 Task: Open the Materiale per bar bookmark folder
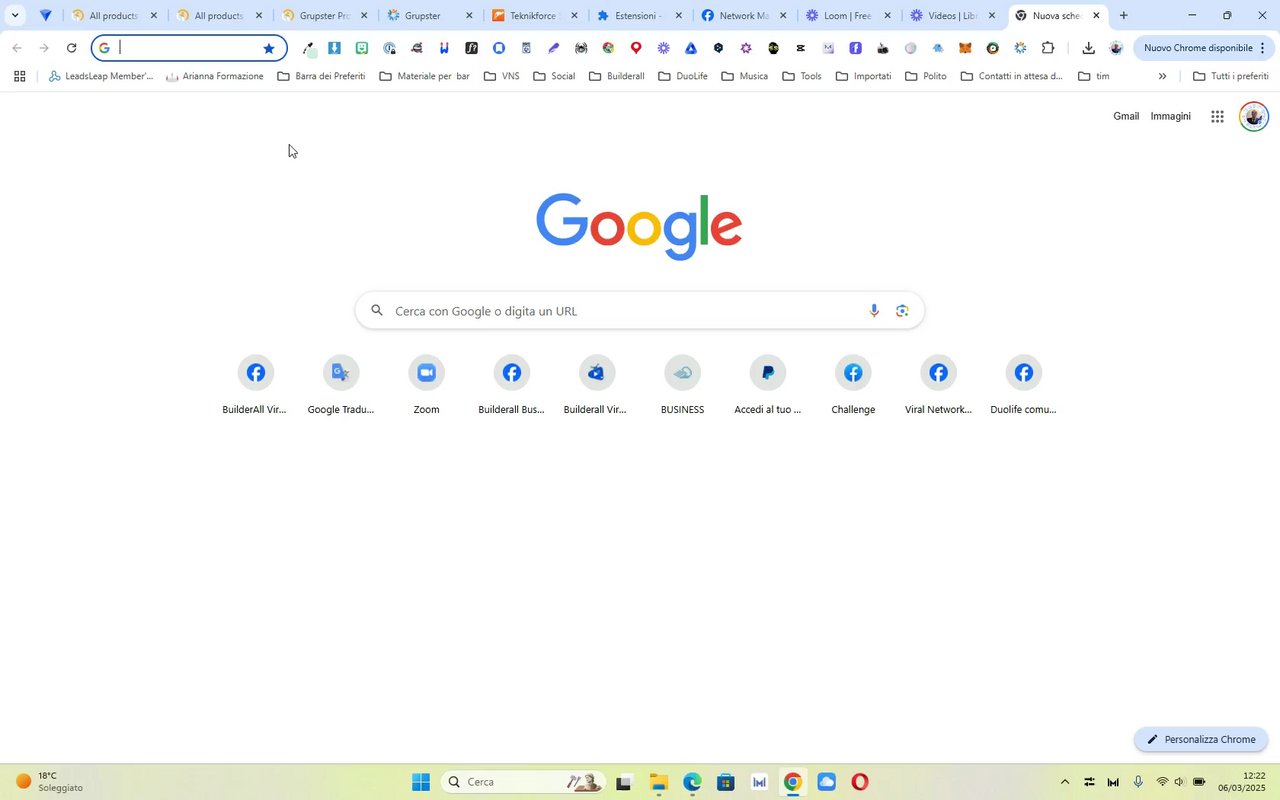tap(424, 76)
